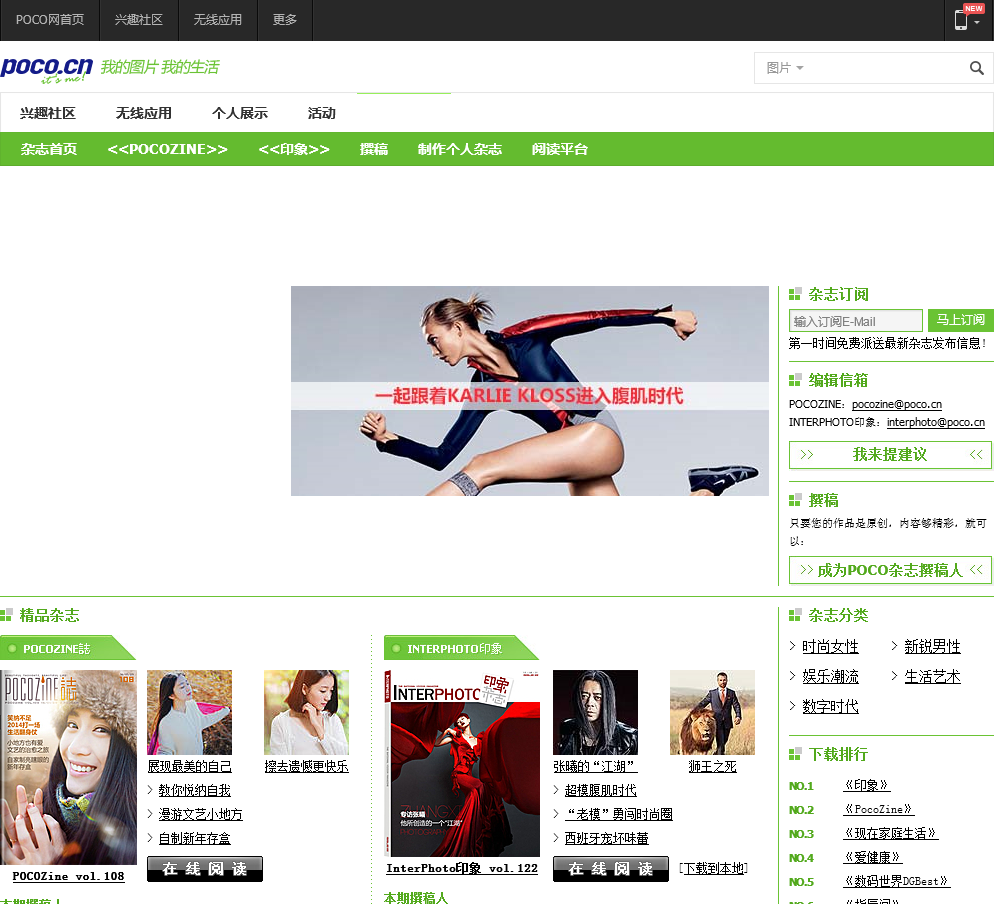Open the 自制新年存盒 article link
Image resolution: width=994 pixels, height=904 pixels.
click(x=195, y=838)
